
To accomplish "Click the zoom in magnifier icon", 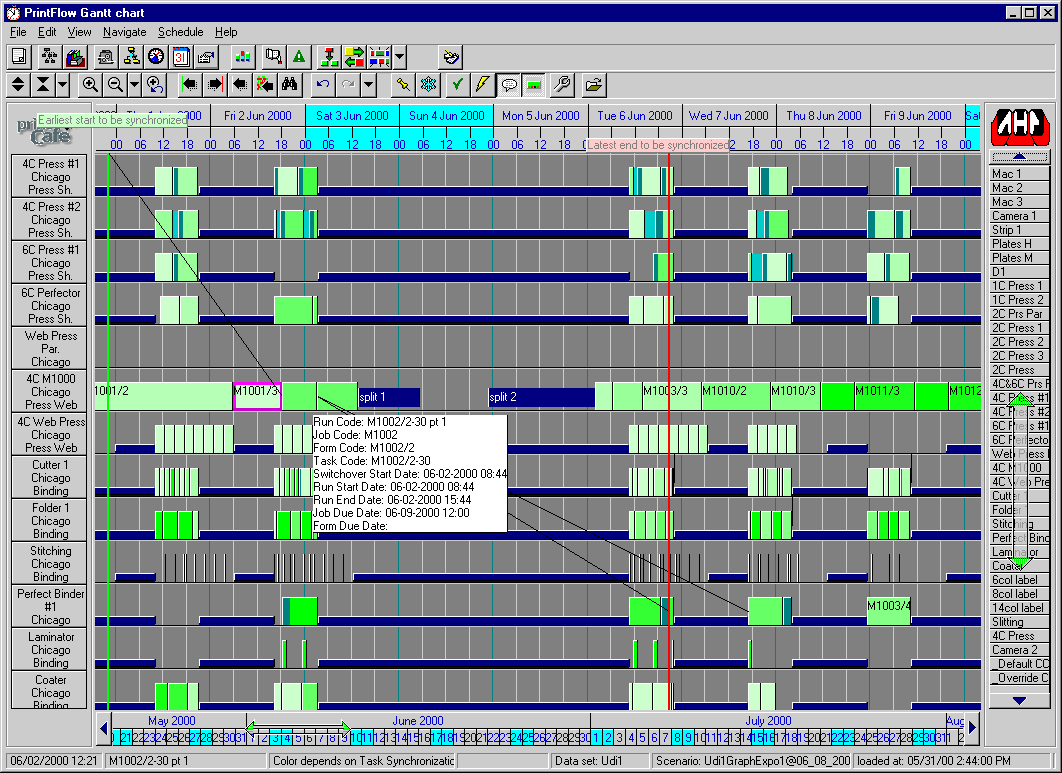I will pos(91,85).
